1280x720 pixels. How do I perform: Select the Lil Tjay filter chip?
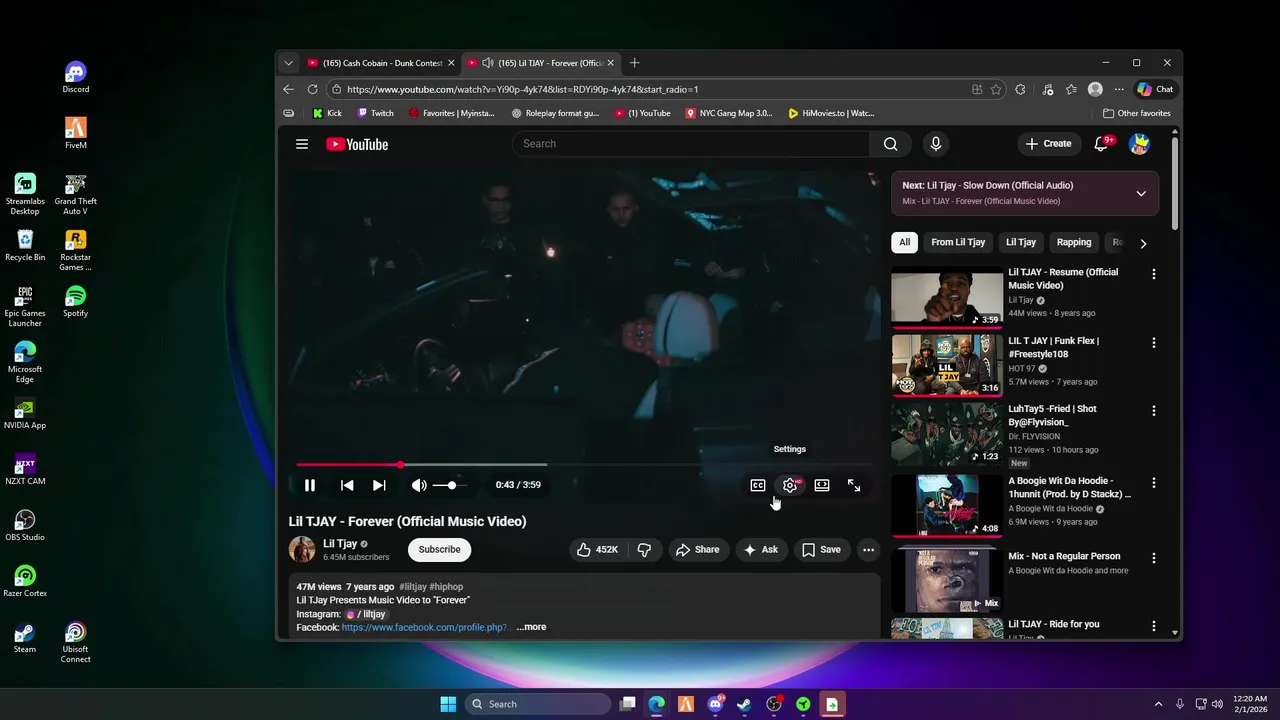point(1021,242)
